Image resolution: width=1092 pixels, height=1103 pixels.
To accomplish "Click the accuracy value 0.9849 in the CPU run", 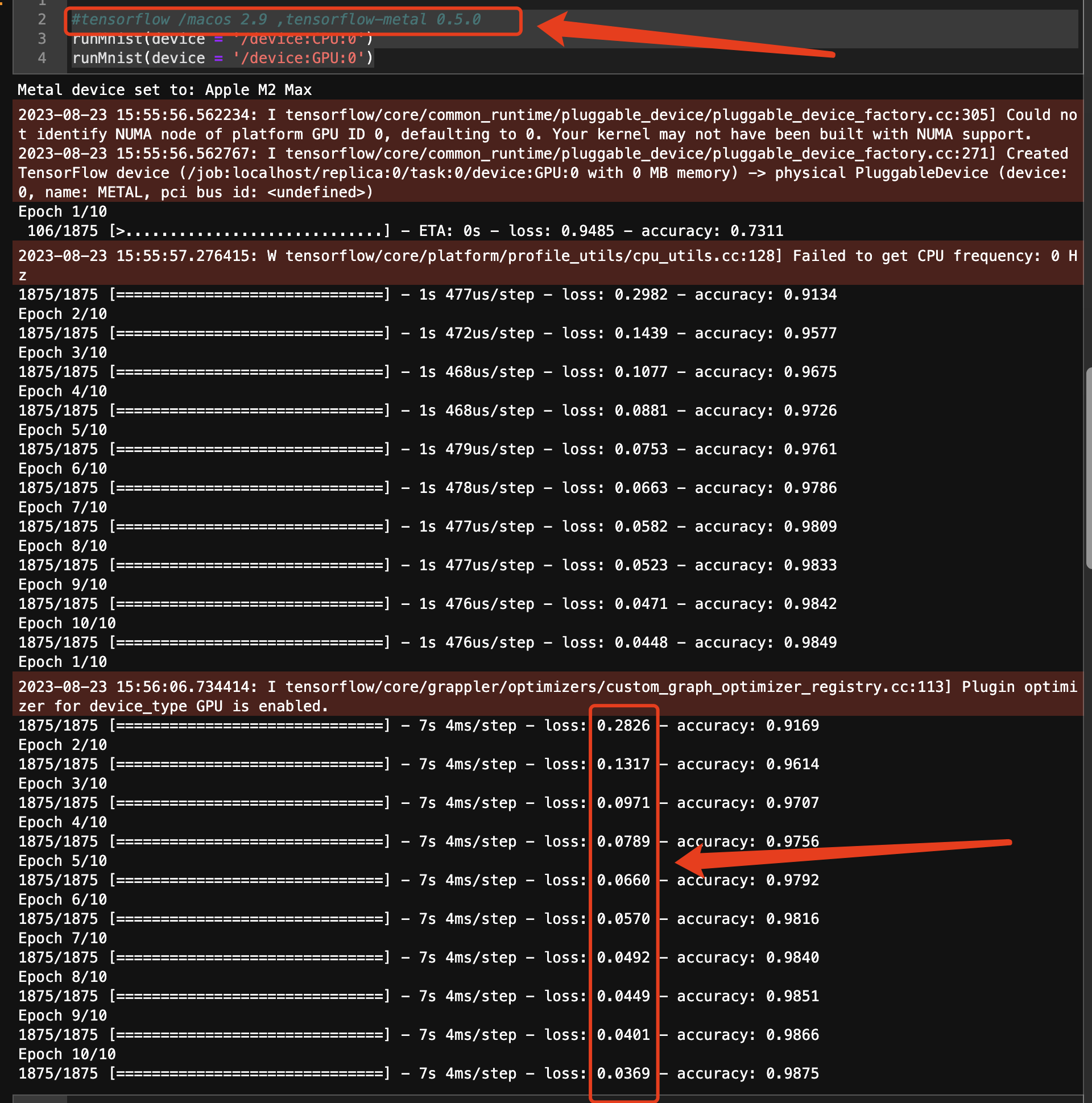I will coord(810,643).
